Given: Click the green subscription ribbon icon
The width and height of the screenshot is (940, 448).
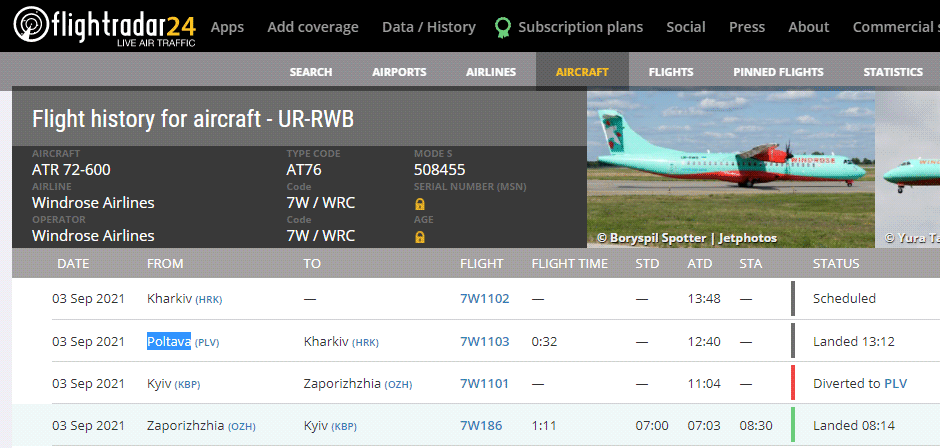Looking at the screenshot, I should coord(504,27).
